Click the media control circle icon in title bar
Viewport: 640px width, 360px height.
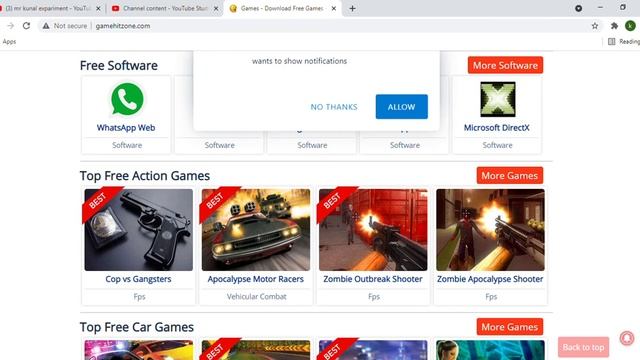coord(578,8)
